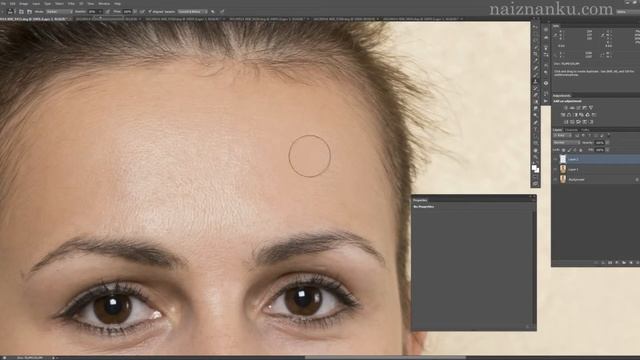Viewport: 640px width, 360px height.
Task: Select the Horizontal Type tool
Action: 536,129
